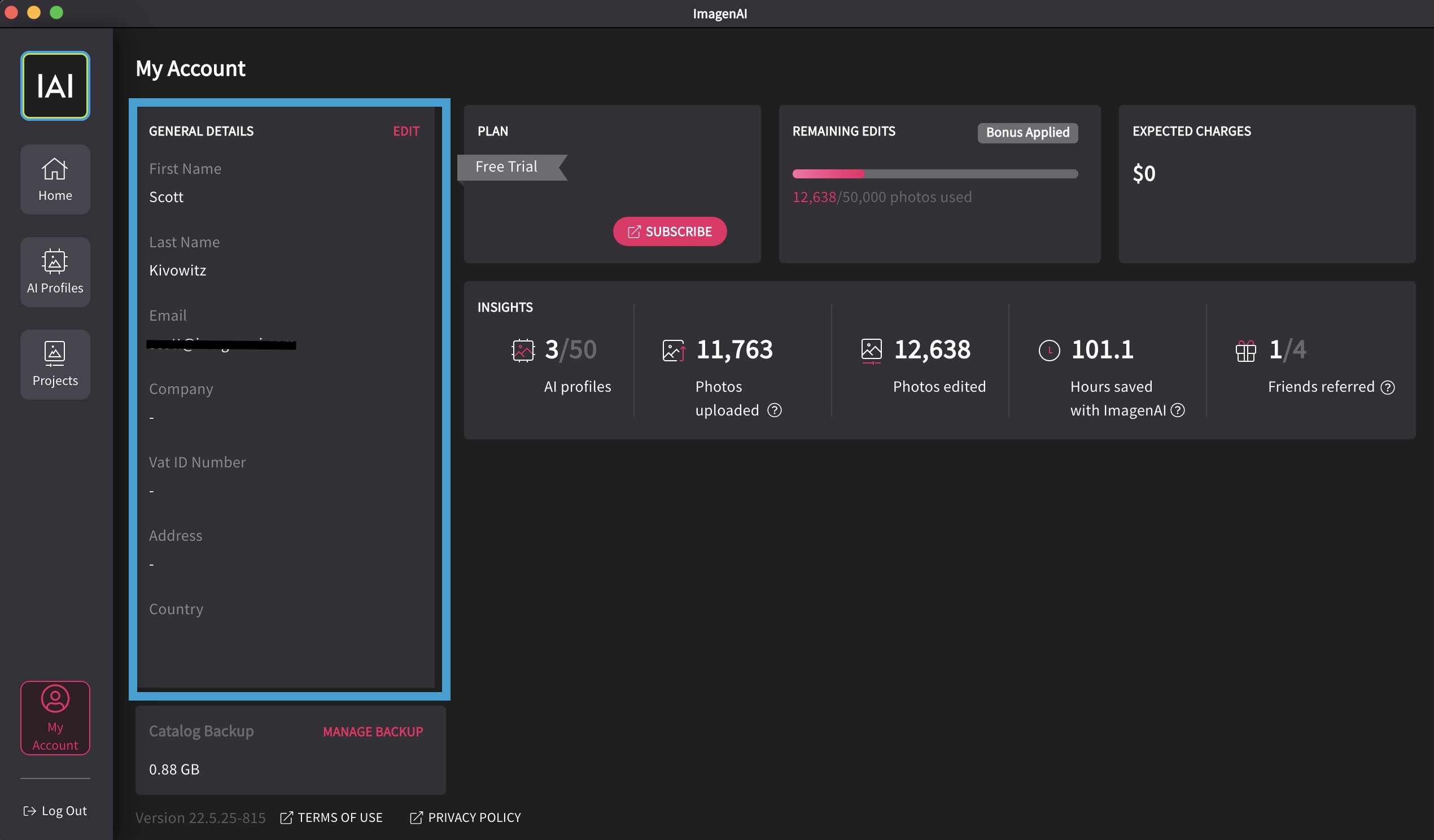Click the external-link icon beside Privacy Policy

417,818
